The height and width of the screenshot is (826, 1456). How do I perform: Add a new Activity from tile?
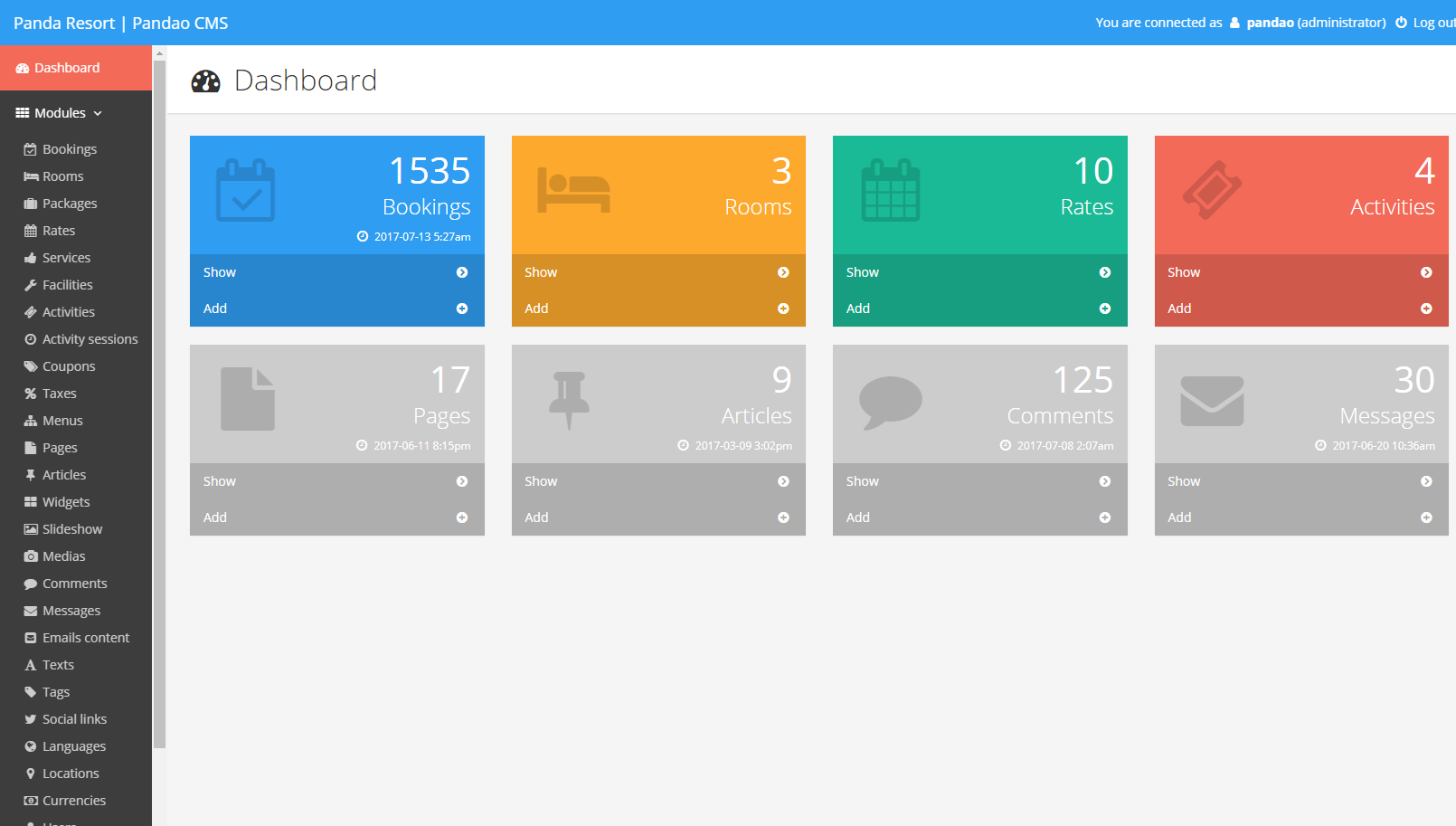[x=1179, y=309]
